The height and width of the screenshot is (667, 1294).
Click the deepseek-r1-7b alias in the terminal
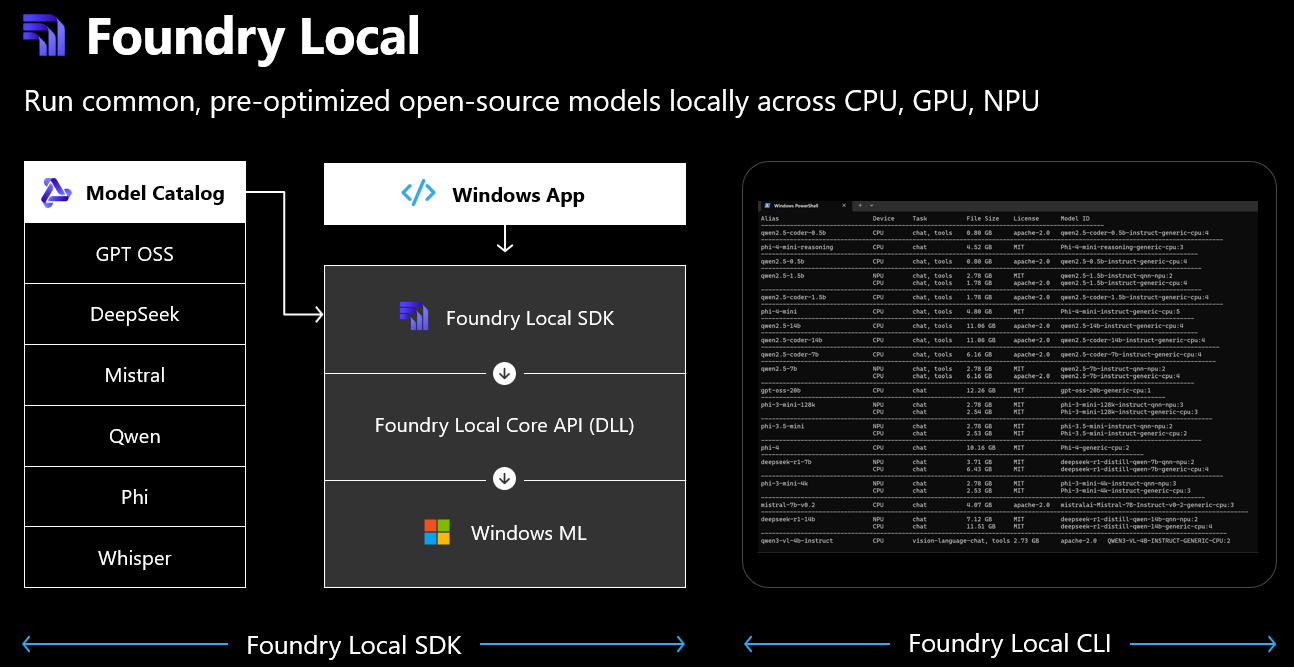point(786,462)
